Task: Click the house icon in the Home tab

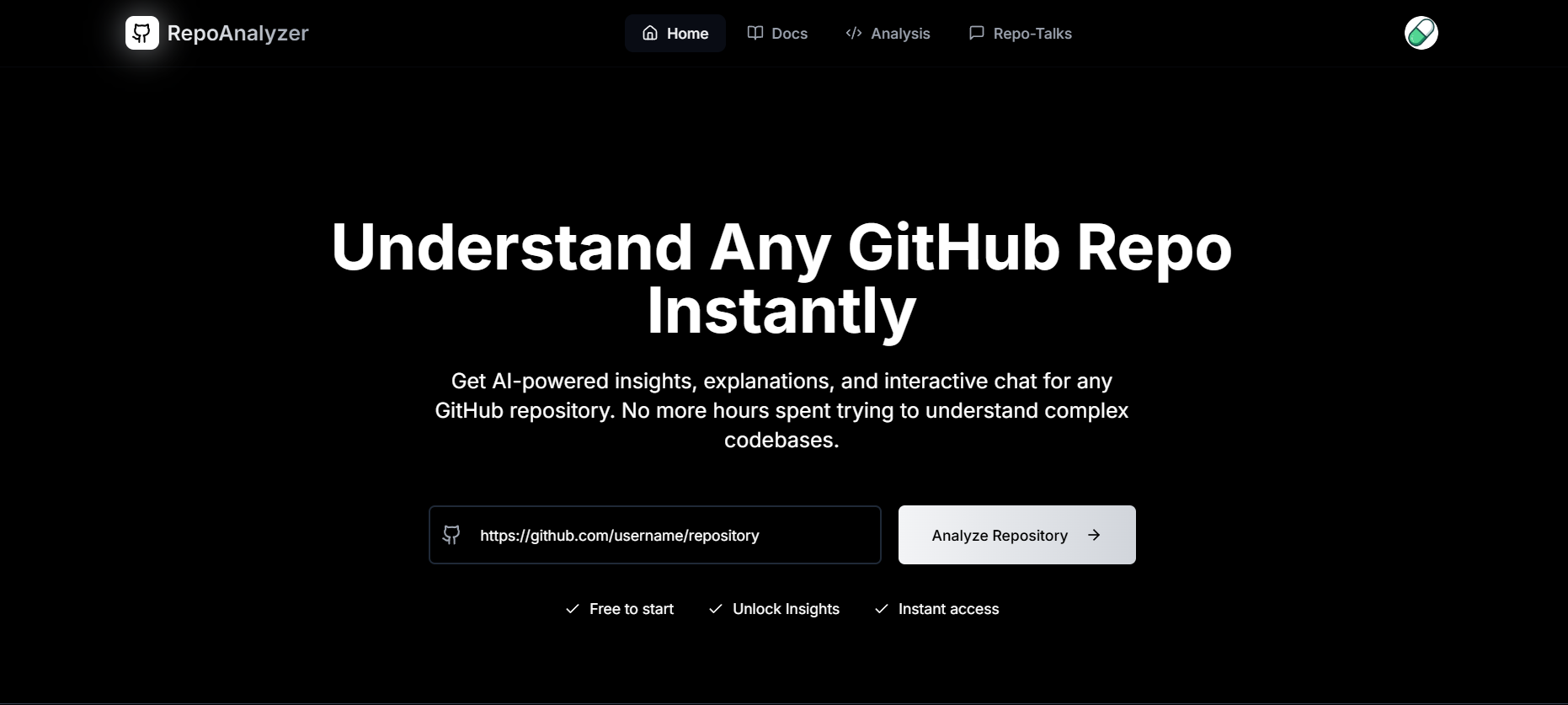Action: (650, 33)
